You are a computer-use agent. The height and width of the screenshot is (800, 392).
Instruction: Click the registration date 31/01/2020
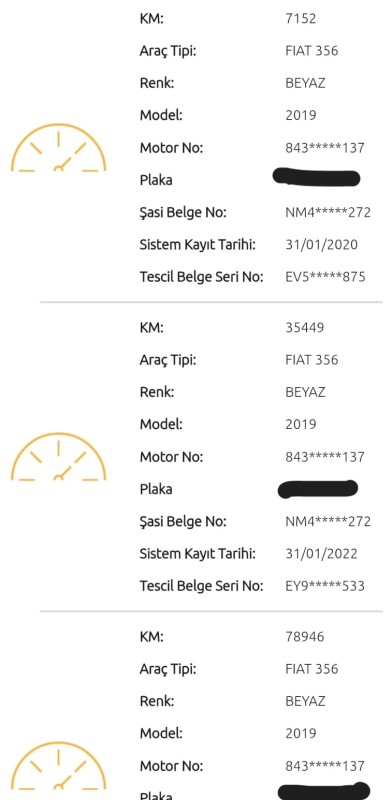point(321,245)
